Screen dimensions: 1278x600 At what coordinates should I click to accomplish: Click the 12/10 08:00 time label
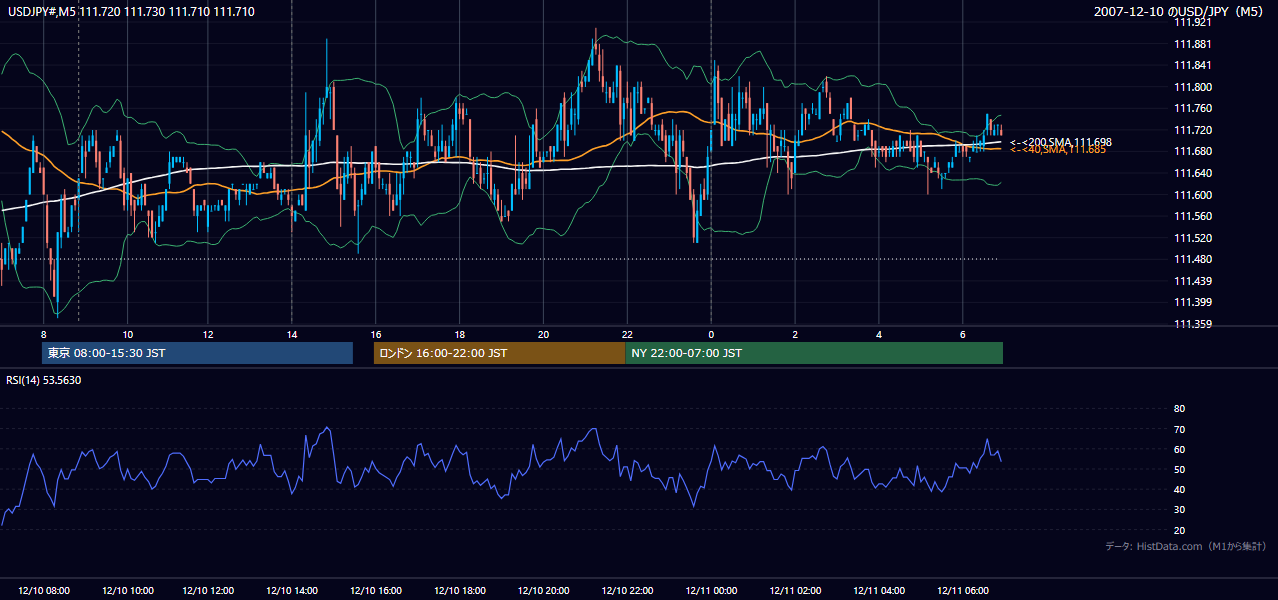click(44, 591)
